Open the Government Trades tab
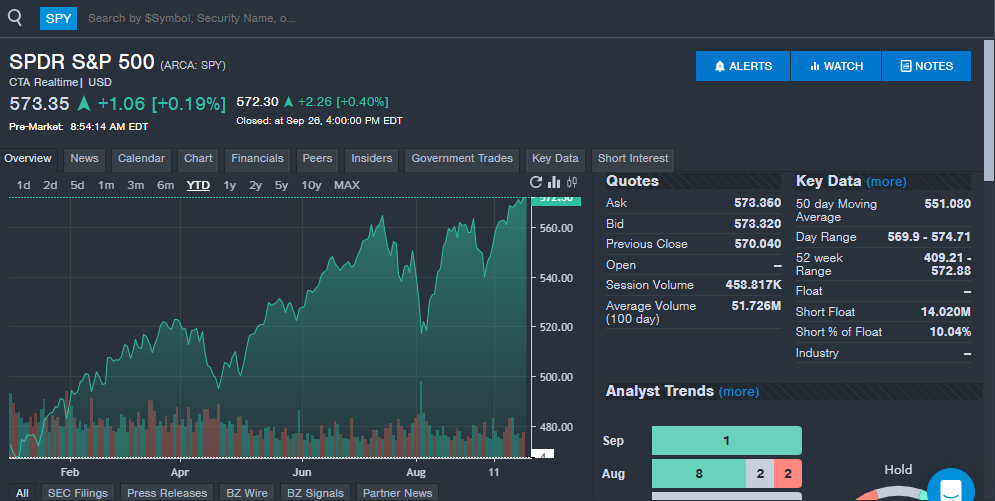 tap(462, 159)
